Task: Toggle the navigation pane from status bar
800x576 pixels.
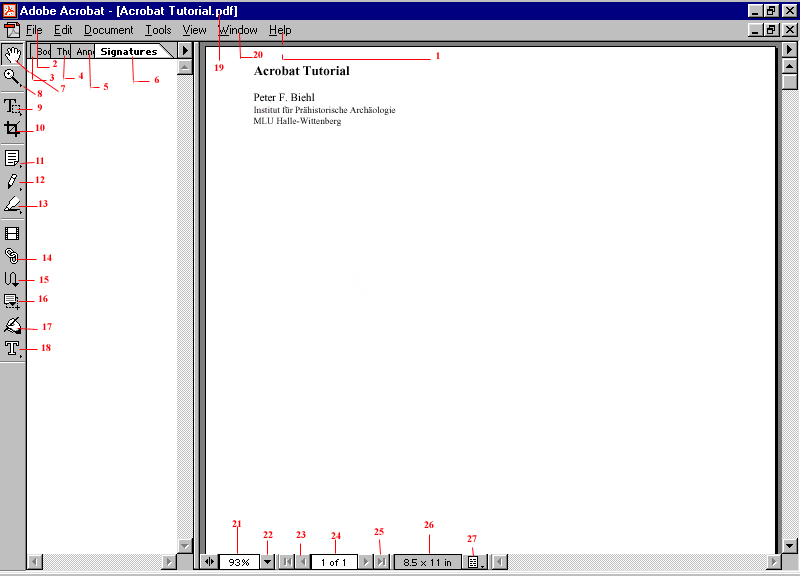Action: pyautogui.click(x=209, y=562)
